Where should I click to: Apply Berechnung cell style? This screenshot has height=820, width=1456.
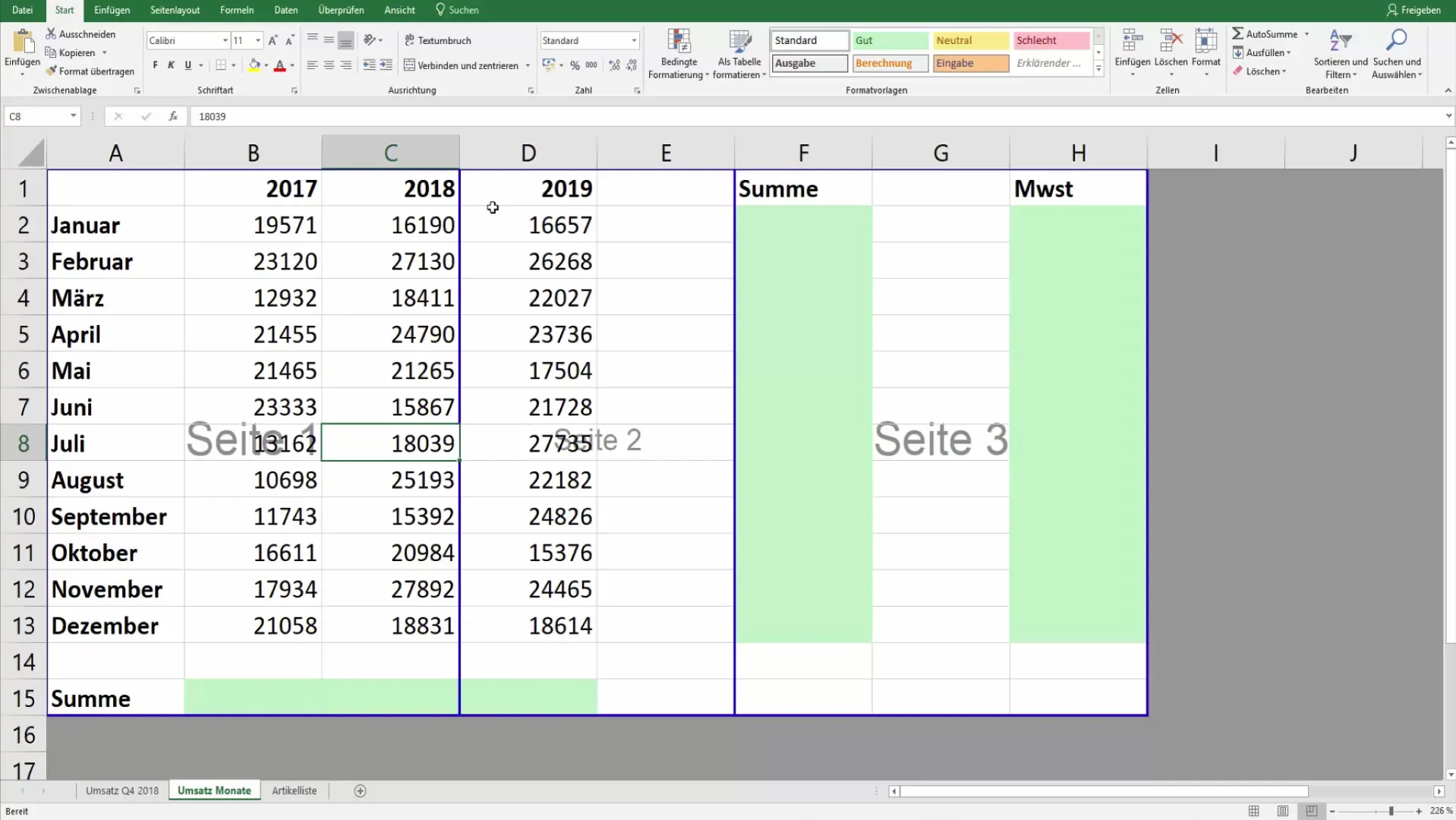[890, 63]
